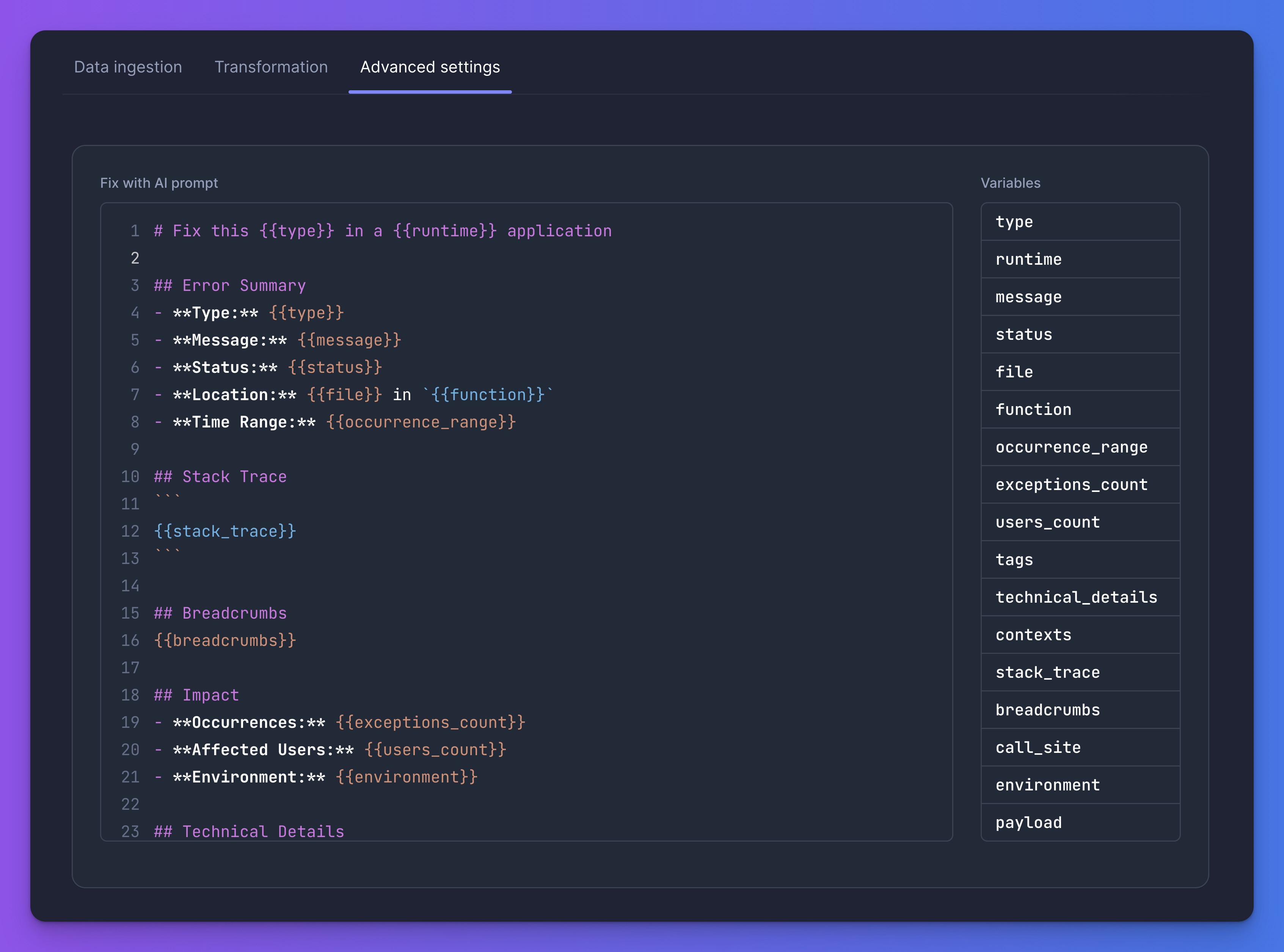The width and height of the screenshot is (1284, 952).
Task: Select the tags variable
Action: 1080,559
